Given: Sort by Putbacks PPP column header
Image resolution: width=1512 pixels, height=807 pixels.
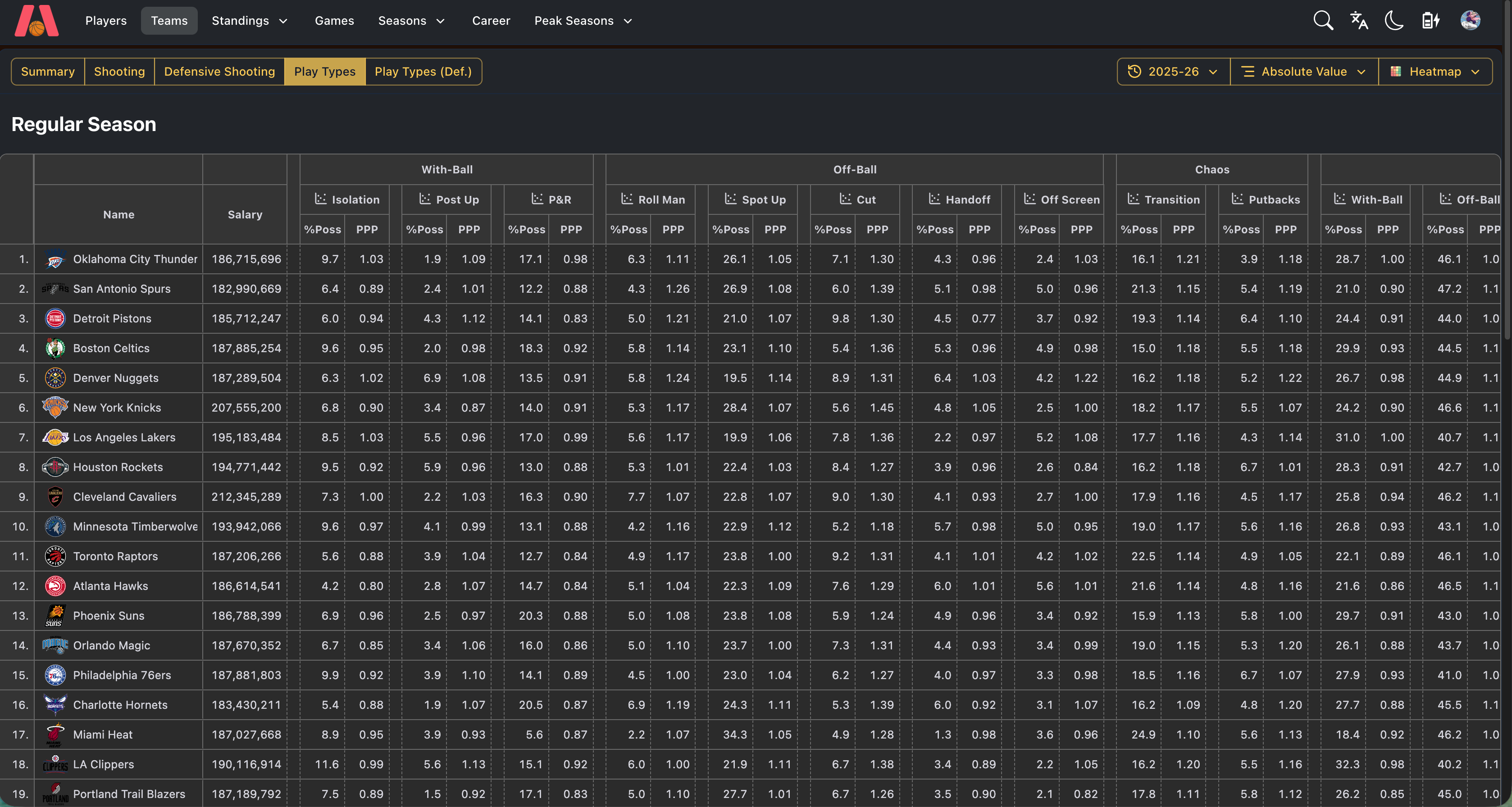Looking at the screenshot, I should (x=1285, y=230).
